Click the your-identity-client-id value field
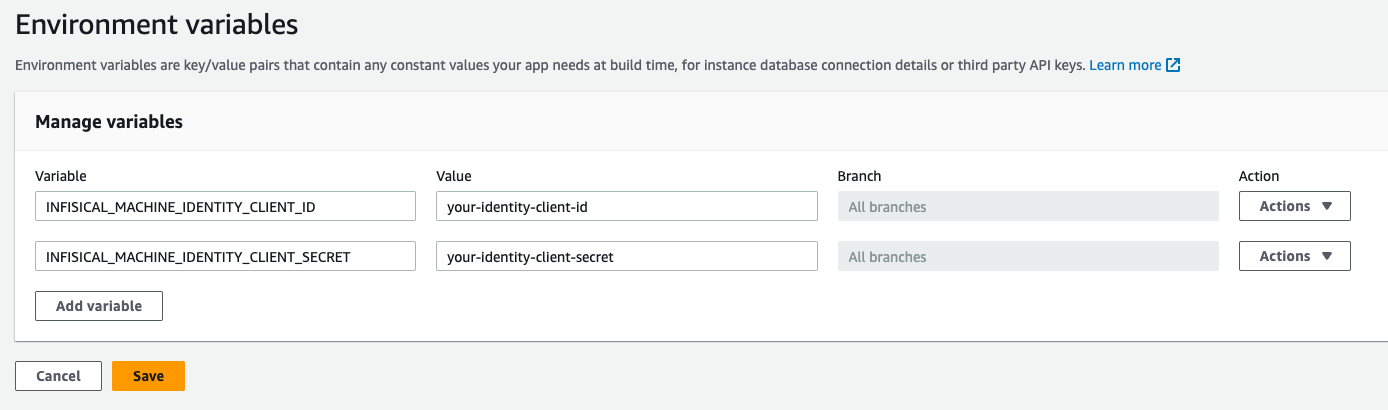This screenshot has width=1388, height=410. 627,206
